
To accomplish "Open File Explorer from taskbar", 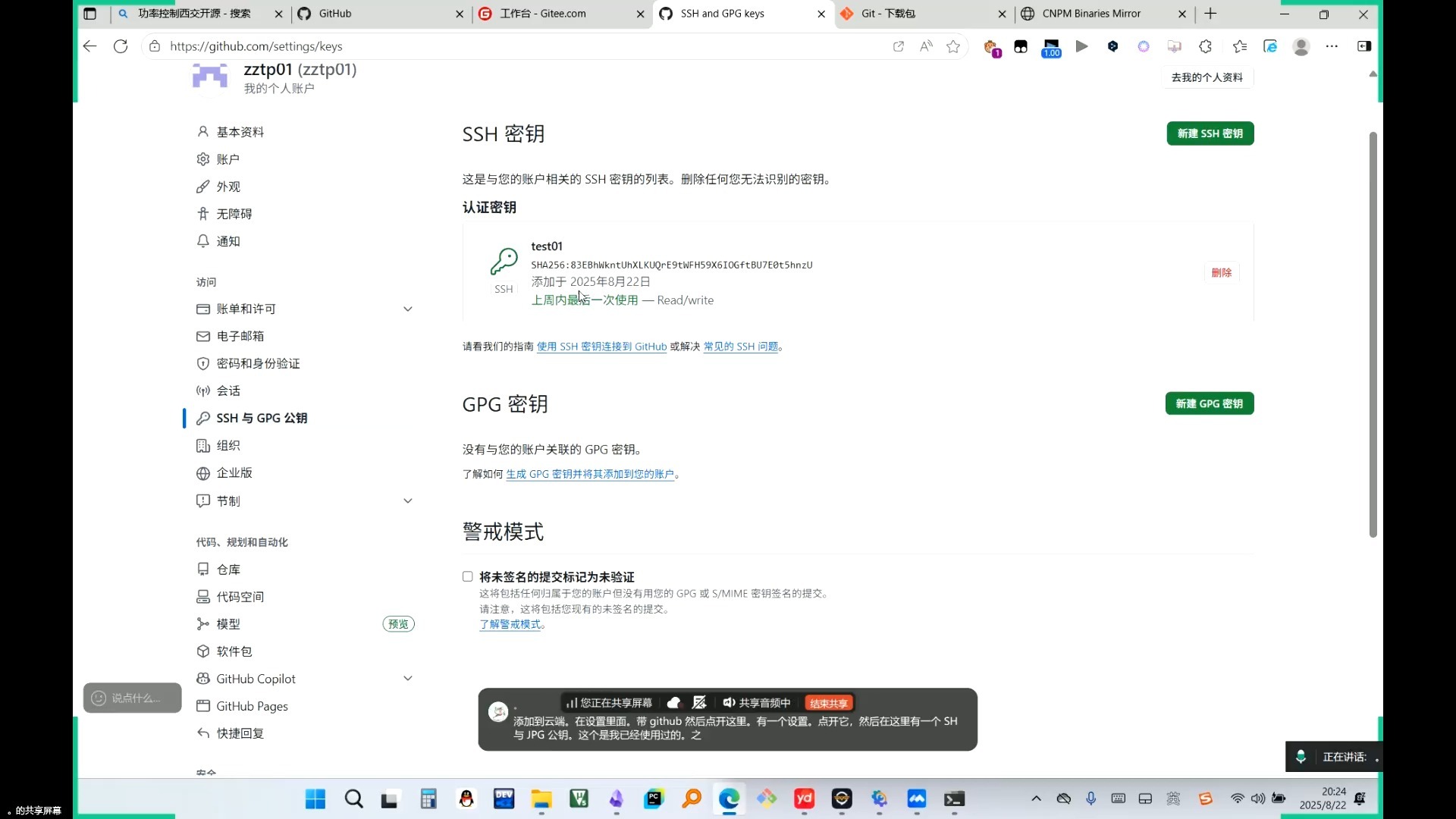I will [541, 799].
